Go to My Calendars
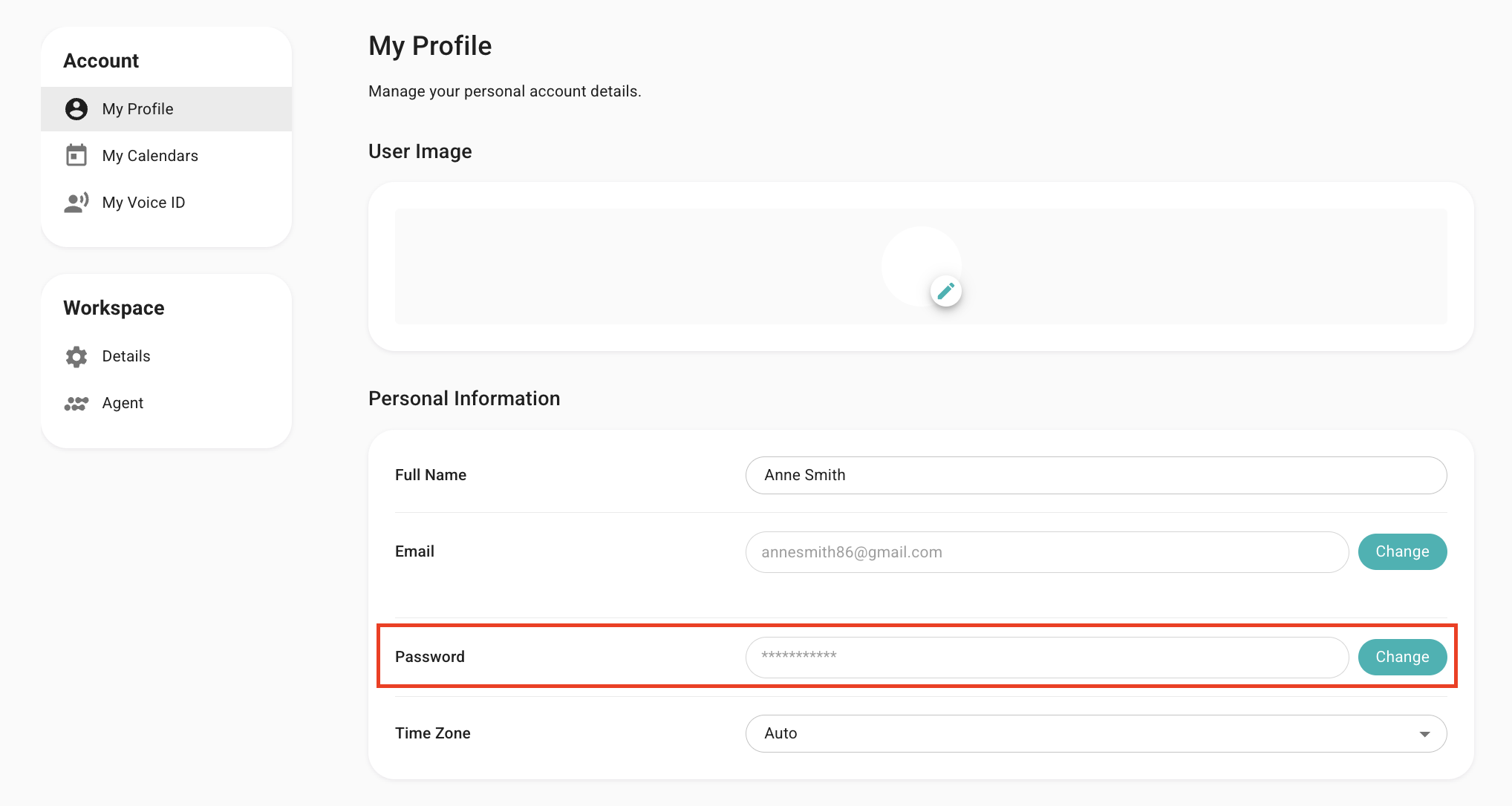 tap(166, 156)
